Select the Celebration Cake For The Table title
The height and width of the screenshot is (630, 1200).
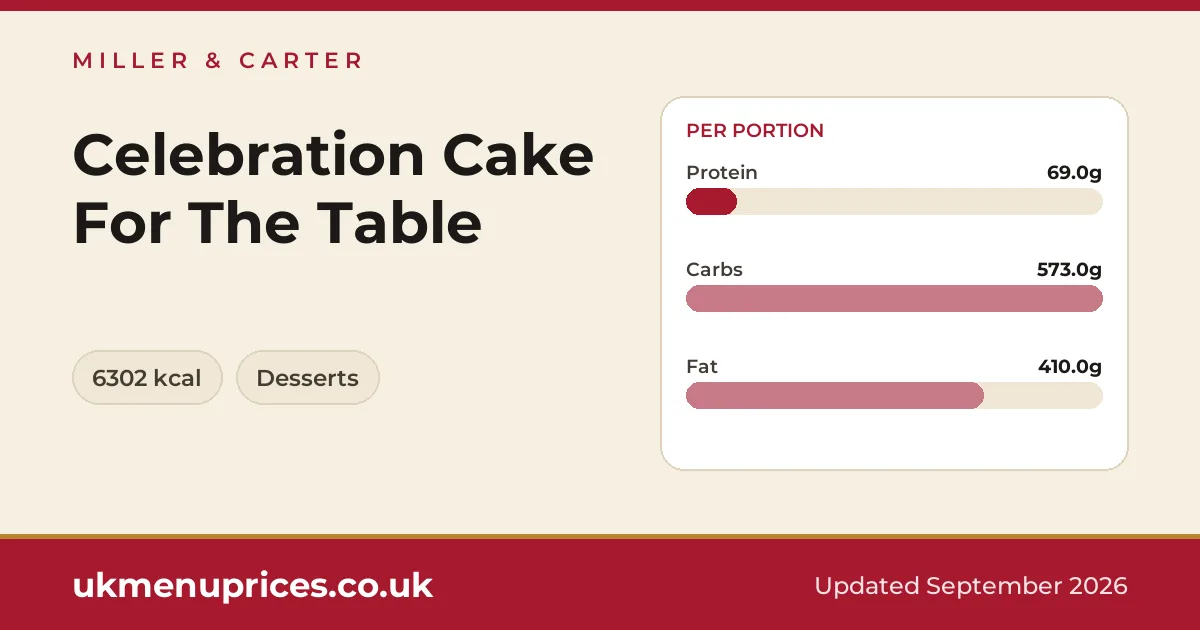(x=333, y=189)
